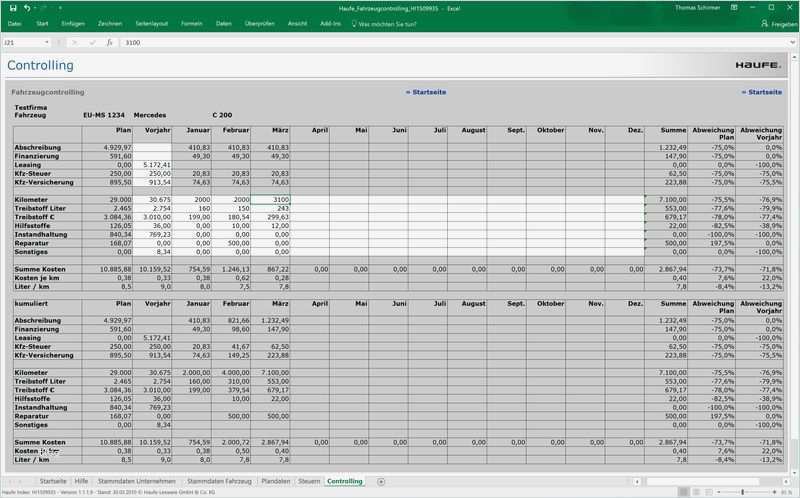Select the März Kilometer cell 3100
The image size is (800, 498).
[x=270, y=200]
